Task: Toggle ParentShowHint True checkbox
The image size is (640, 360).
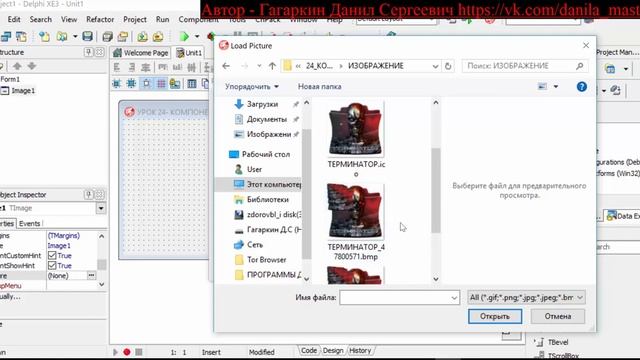Action: (x=52, y=265)
